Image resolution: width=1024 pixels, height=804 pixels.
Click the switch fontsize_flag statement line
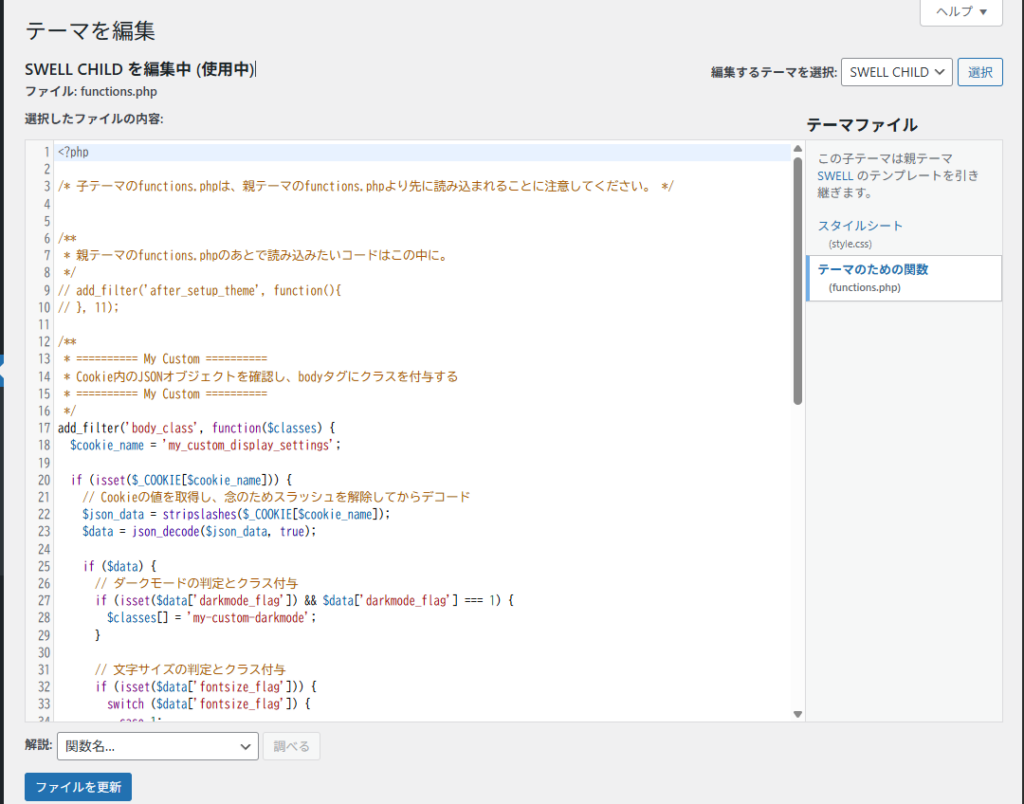point(210,704)
